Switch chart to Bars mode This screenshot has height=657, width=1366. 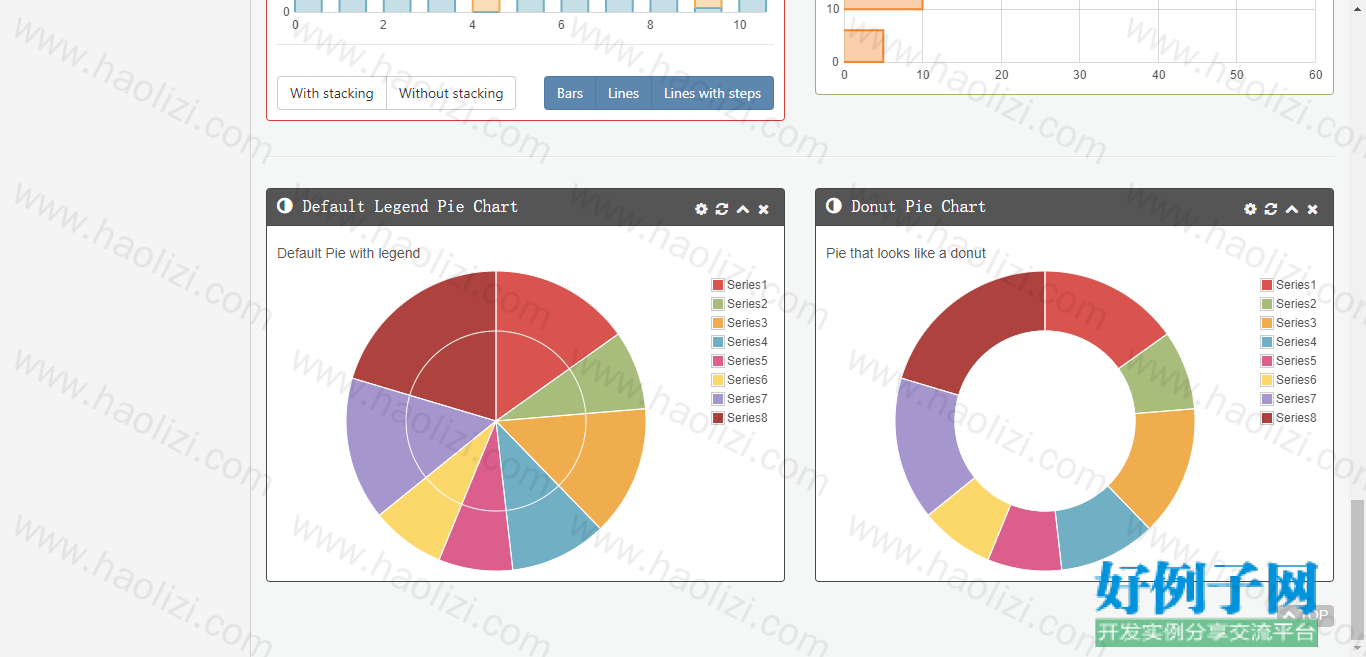570,93
